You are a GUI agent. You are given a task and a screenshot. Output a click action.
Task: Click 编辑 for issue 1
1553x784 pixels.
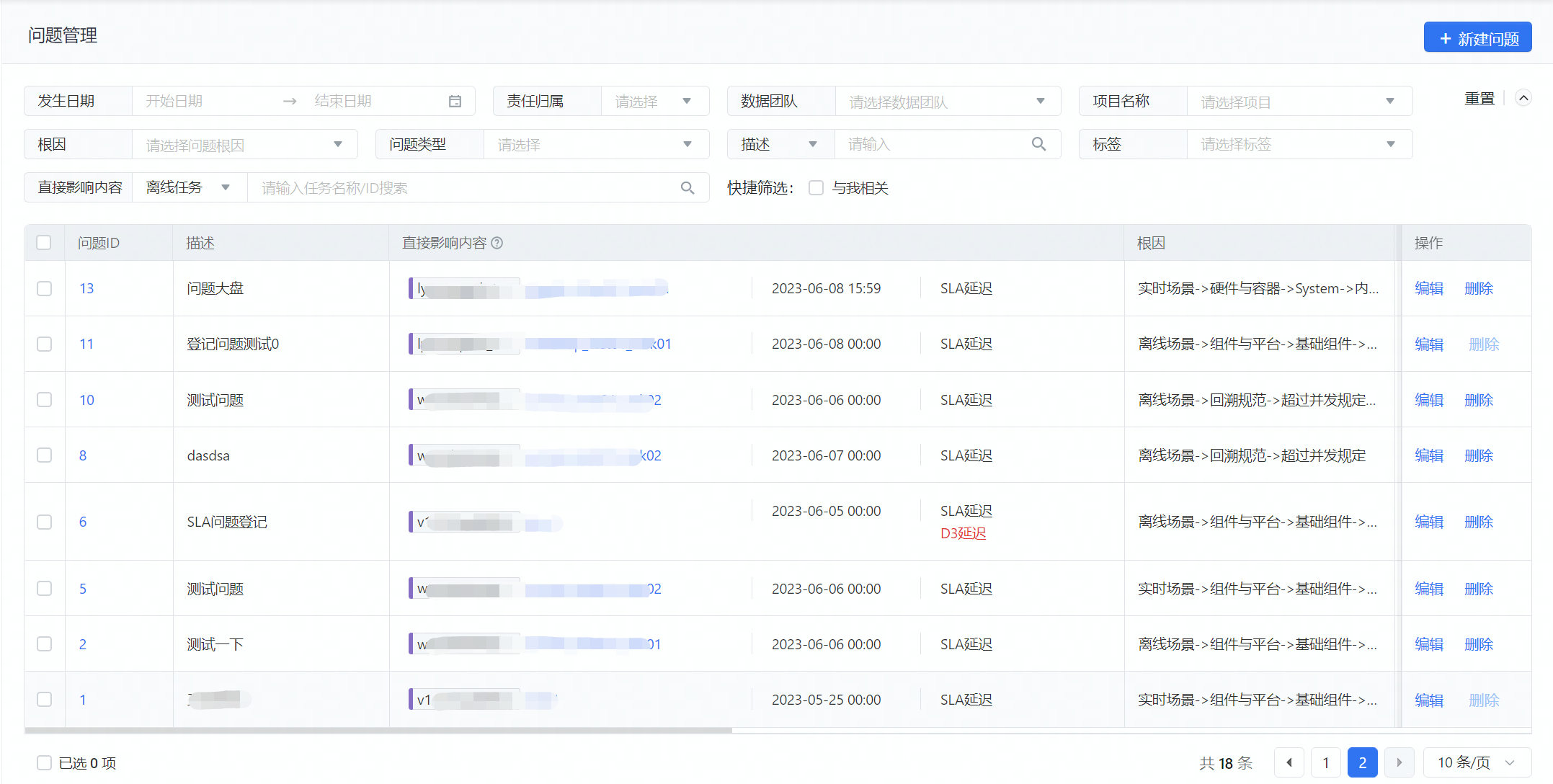(1429, 700)
